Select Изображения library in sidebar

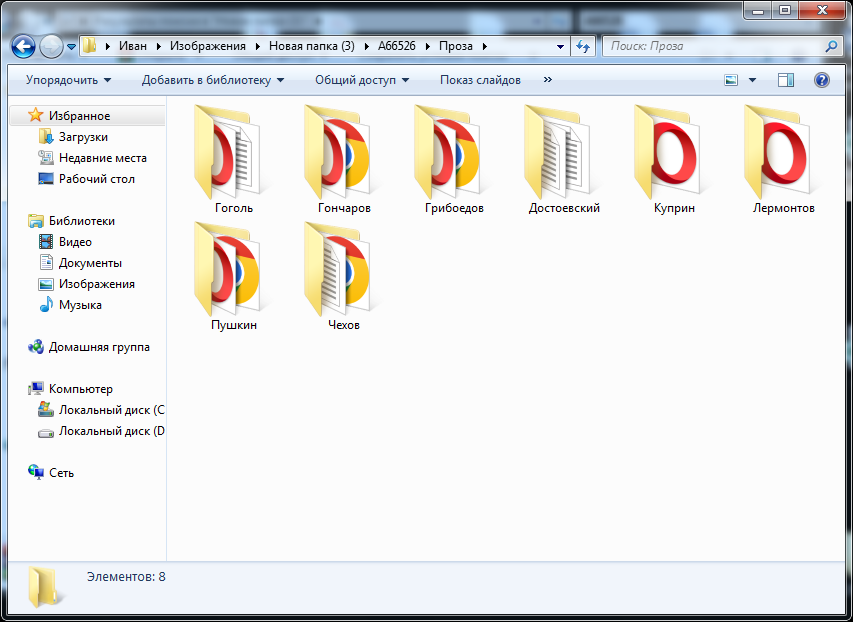pos(97,284)
